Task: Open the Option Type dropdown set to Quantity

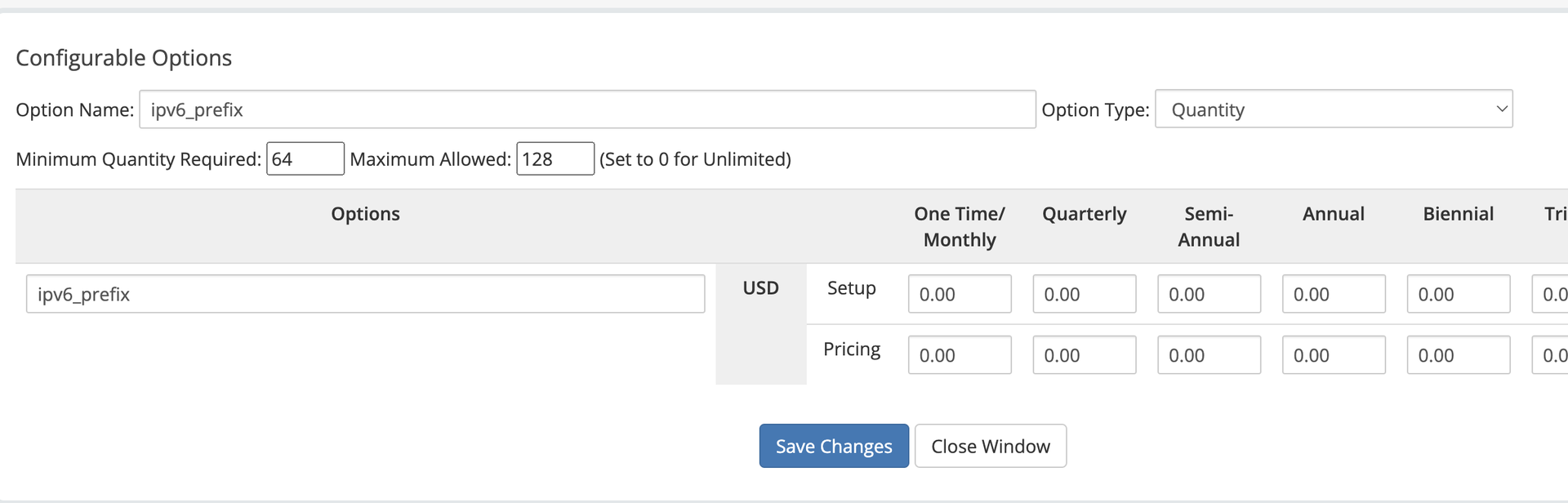Action: (1334, 109)
